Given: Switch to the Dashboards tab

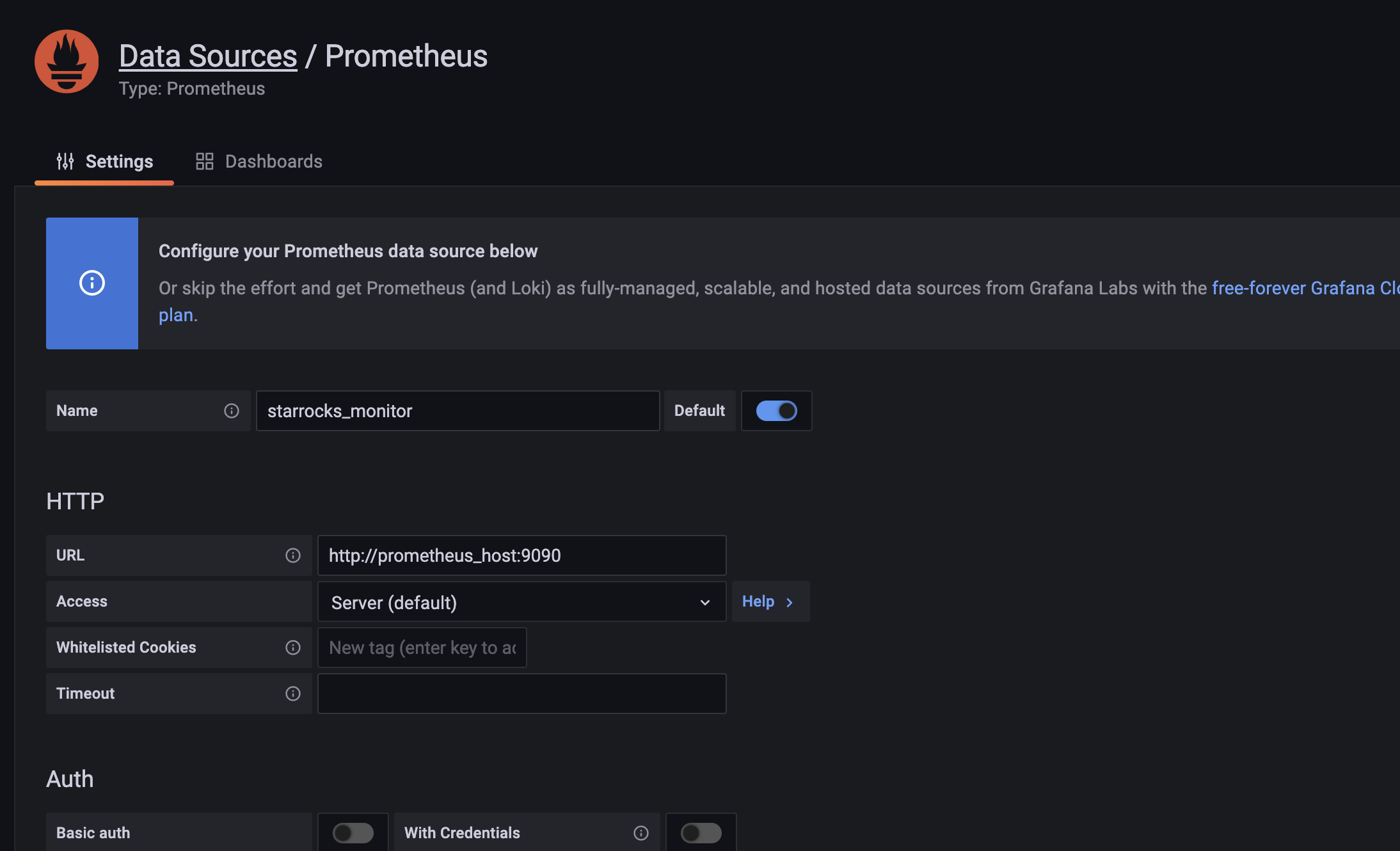Looking at the screenshot, I should click(259, 161).
